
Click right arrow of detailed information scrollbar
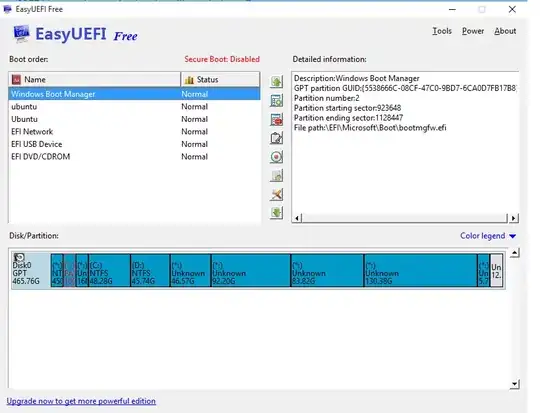(x=513, y=218)
